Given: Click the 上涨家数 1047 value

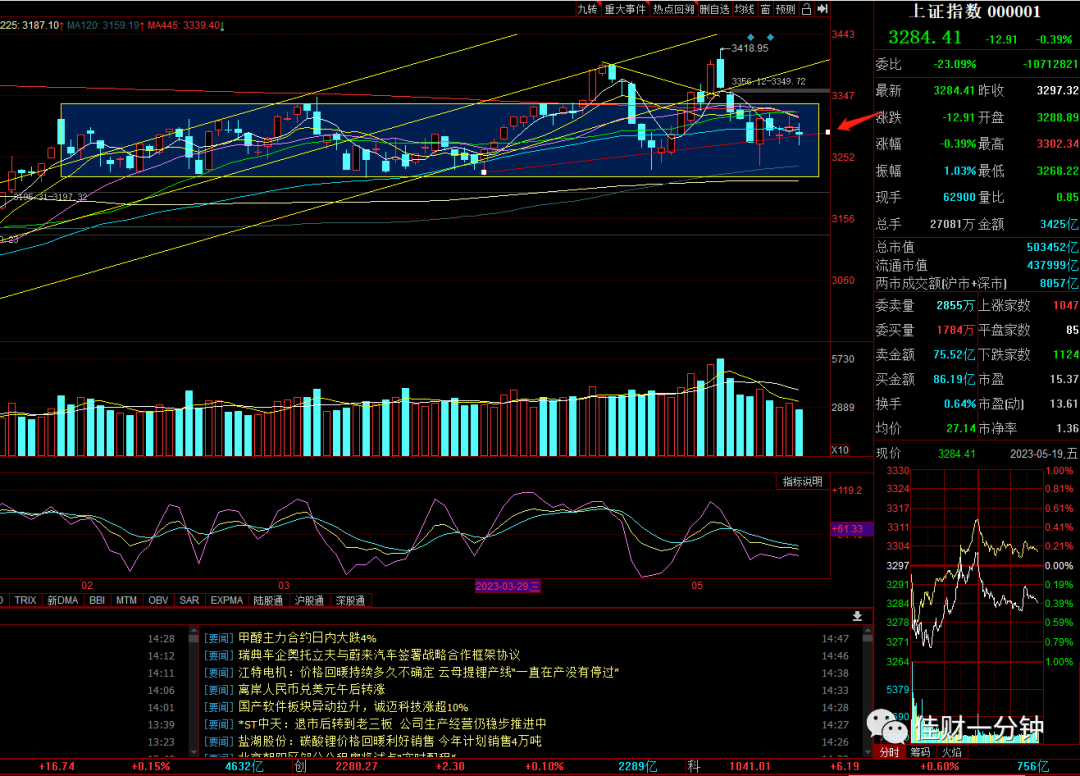Looking at the screenshot, I should pos(1066,306).
